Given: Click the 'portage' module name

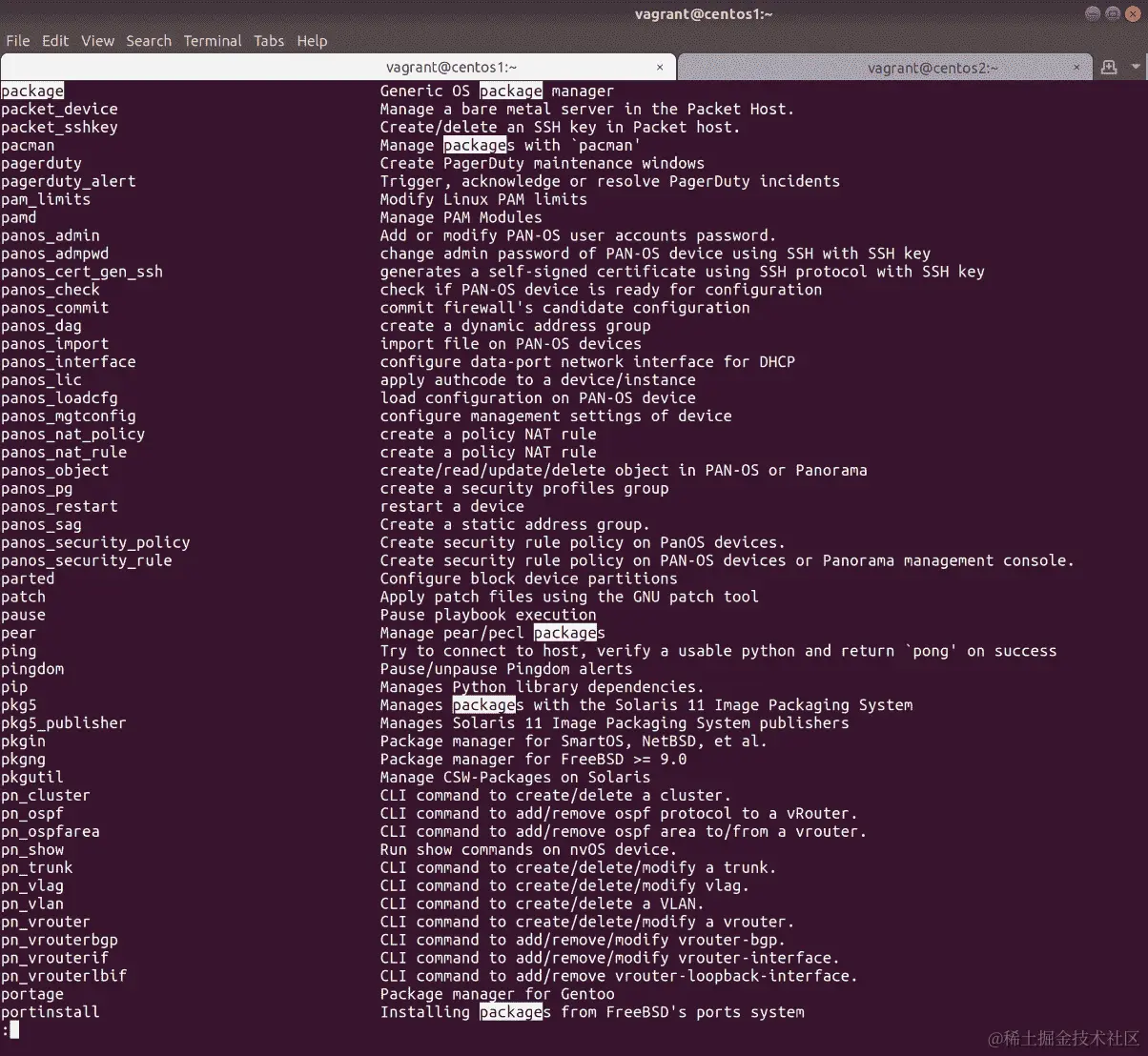Looking at the screenshot, I should tap(32, 996).
